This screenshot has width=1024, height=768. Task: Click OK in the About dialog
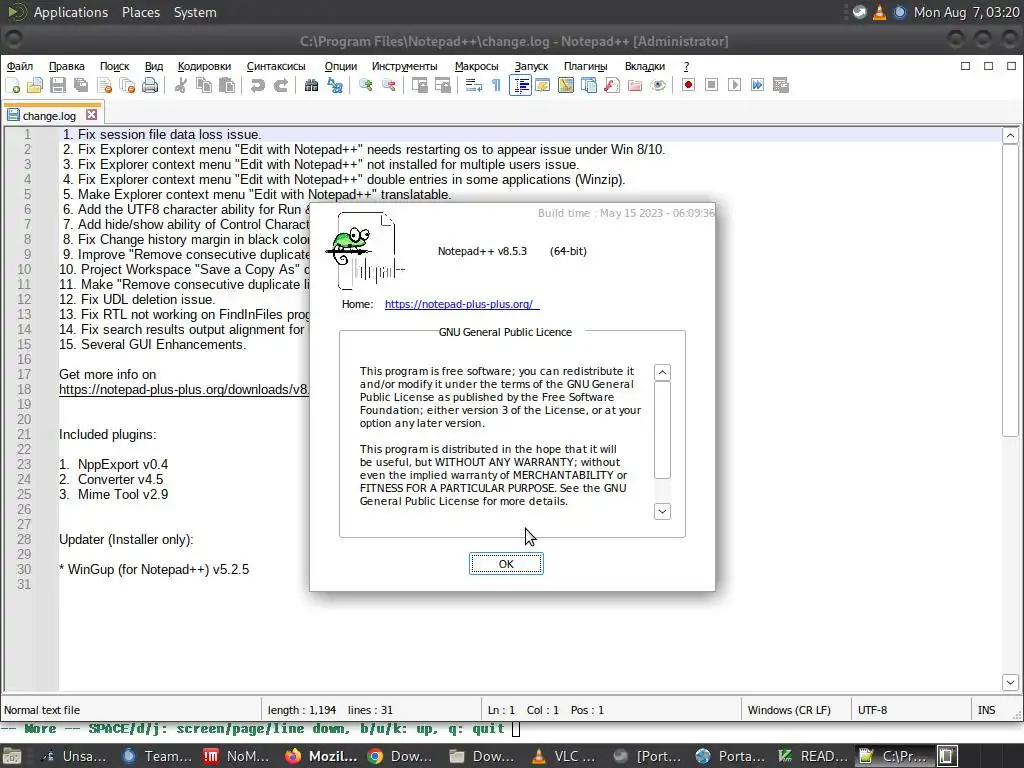(506, 564)
